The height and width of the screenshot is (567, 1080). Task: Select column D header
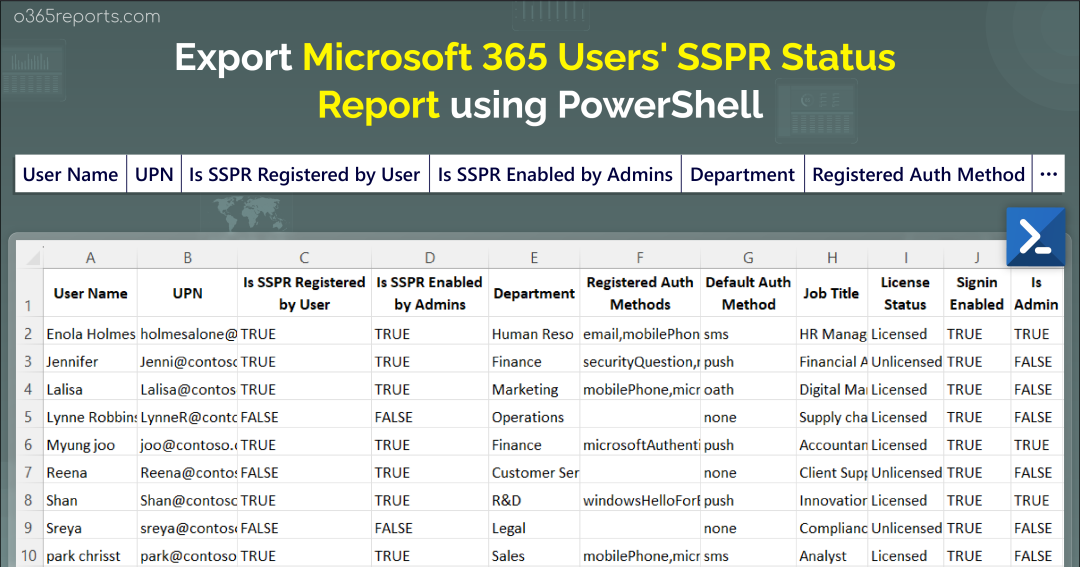(x=430, y=258)
